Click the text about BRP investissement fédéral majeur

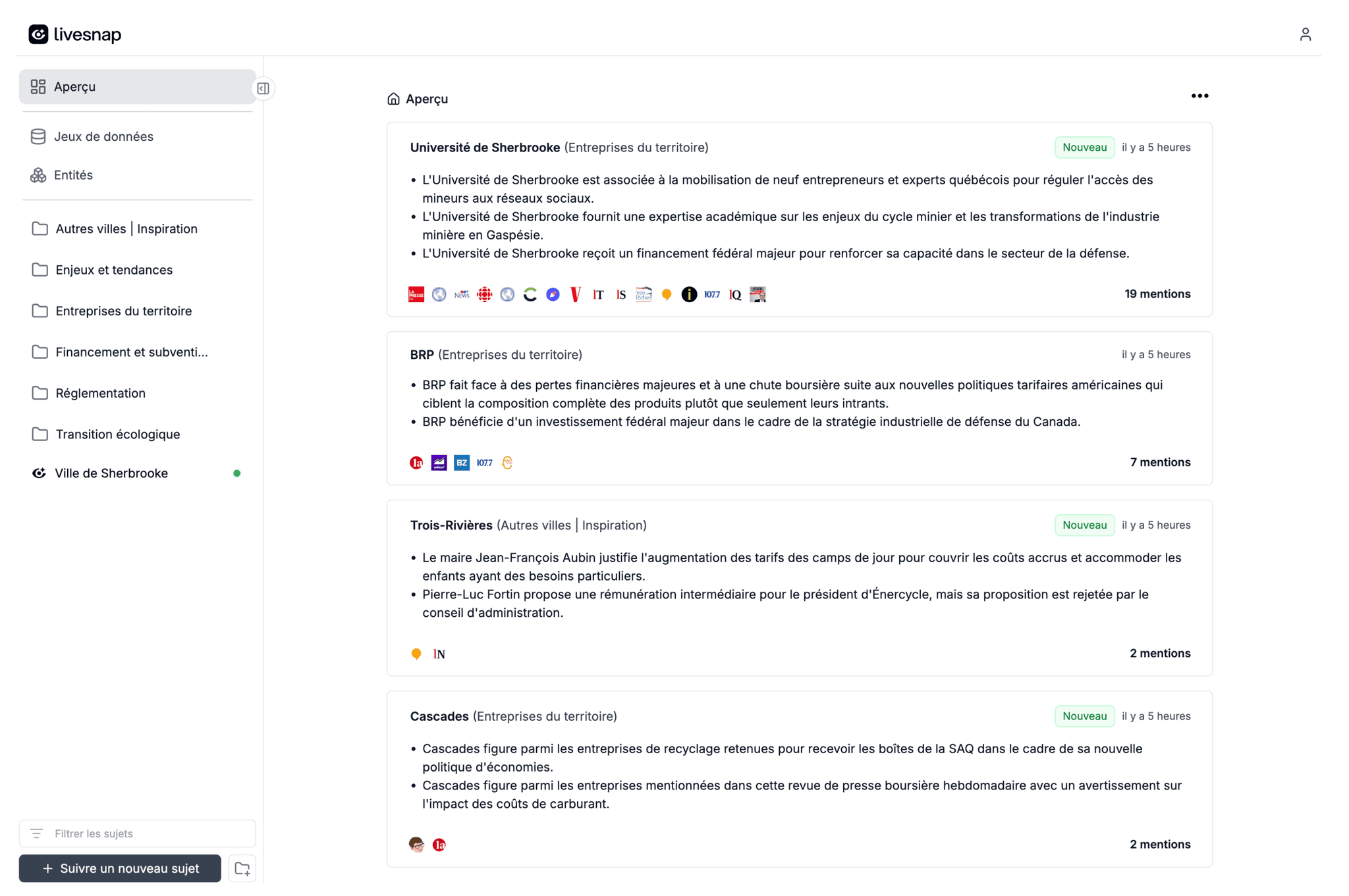[x=751, y=422]
